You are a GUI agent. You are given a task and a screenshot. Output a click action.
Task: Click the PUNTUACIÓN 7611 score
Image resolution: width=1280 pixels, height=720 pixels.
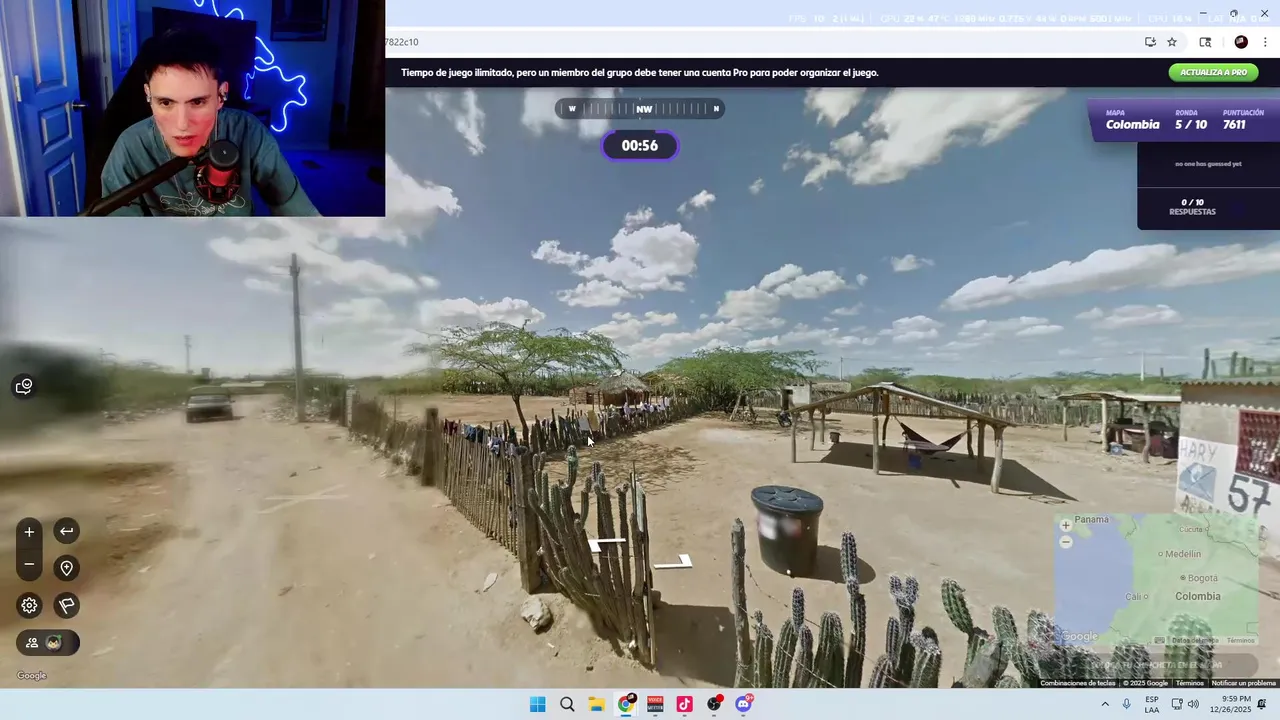coord(1243,120)
